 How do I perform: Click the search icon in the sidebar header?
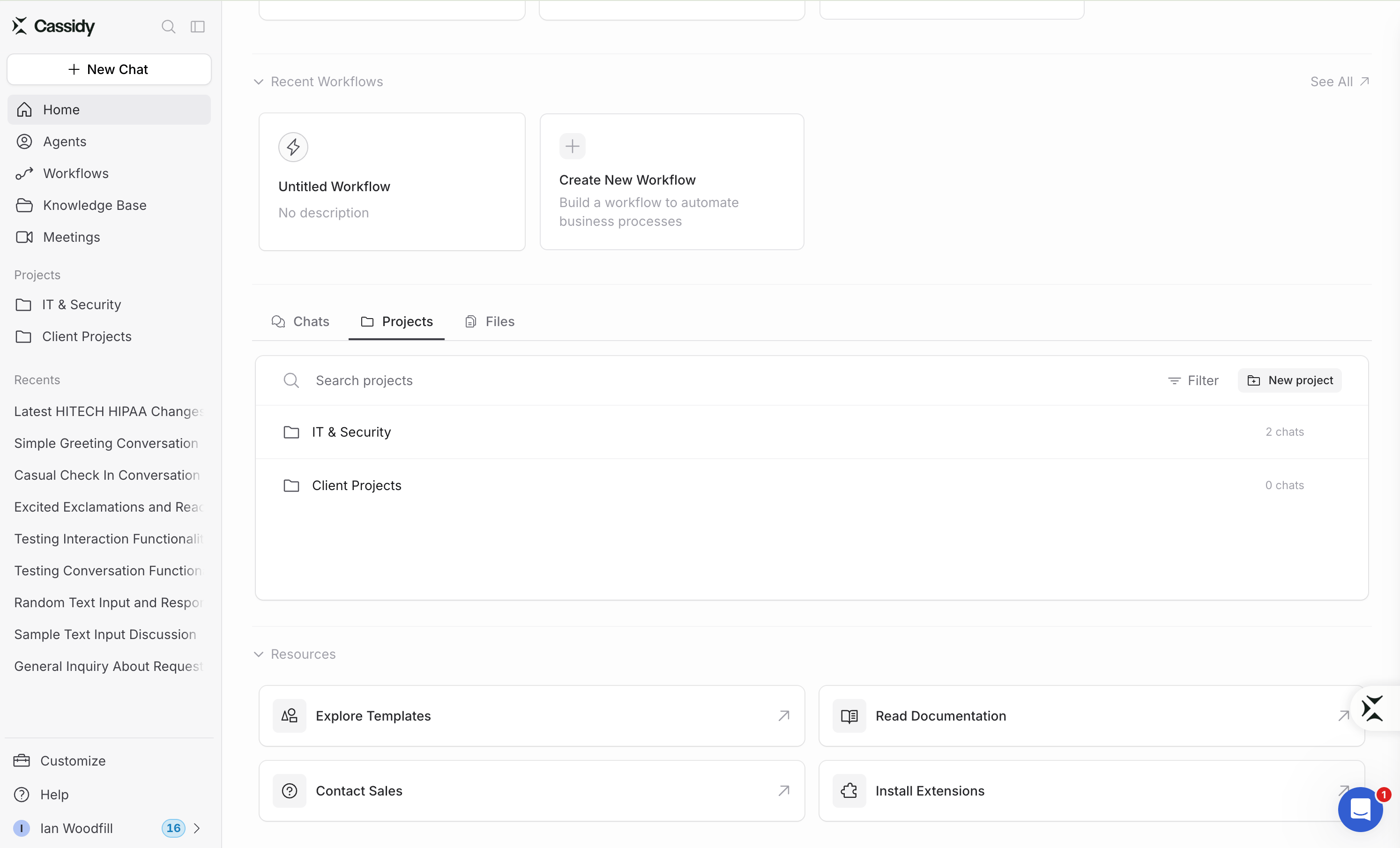pos(168,27)
